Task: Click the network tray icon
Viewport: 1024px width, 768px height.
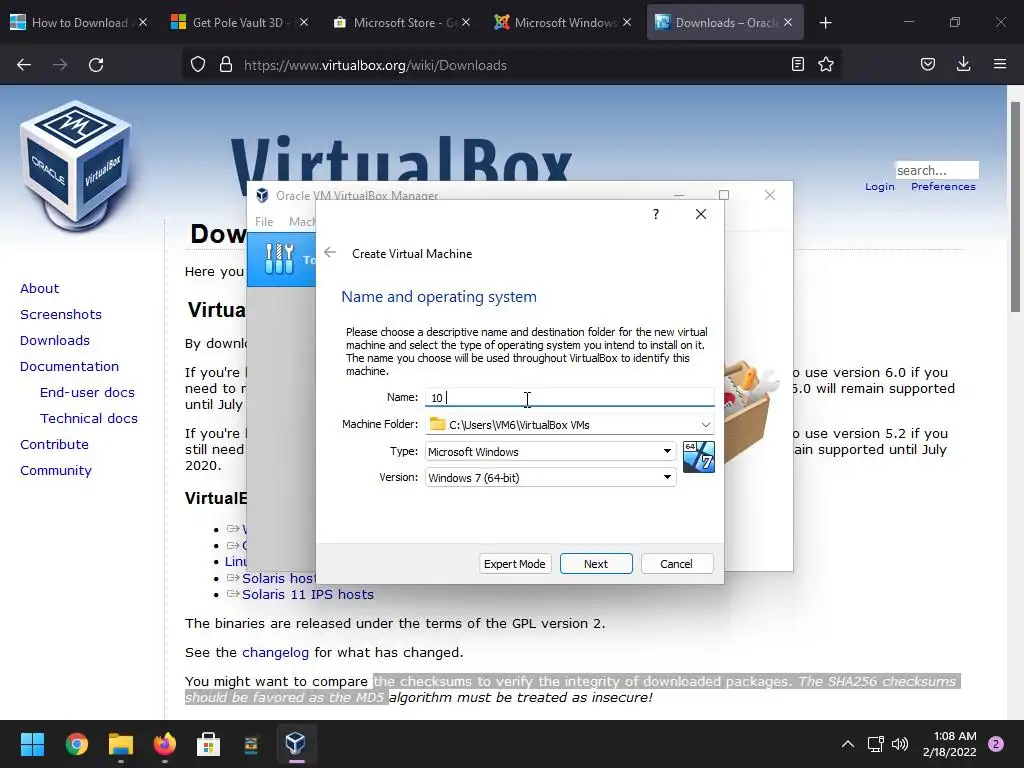Action: pyautogui.click(x=875, y=744)
